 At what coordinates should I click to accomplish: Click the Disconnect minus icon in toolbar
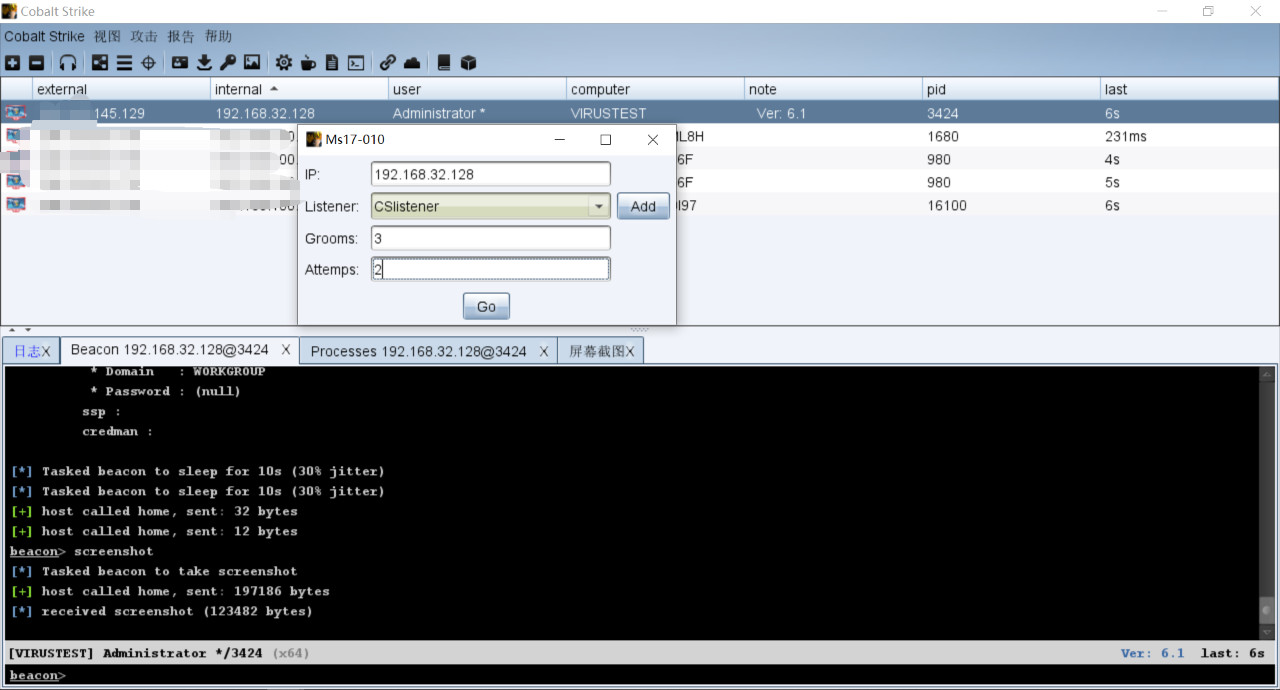(36, 63)
